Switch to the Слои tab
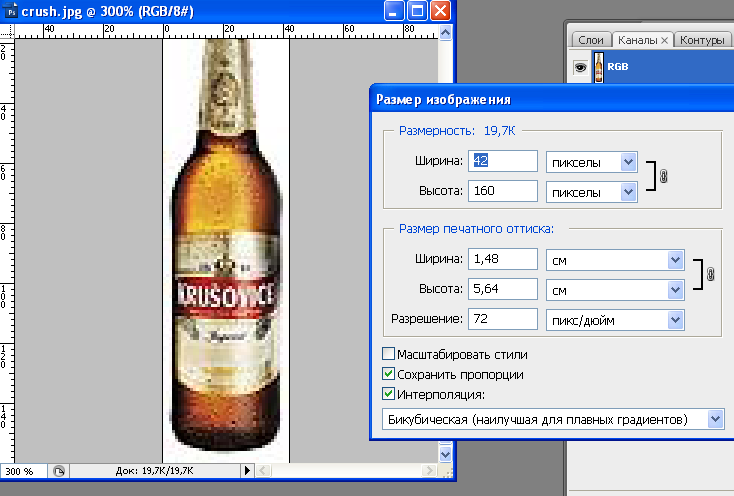734x496 pixels. pos(590,40)
